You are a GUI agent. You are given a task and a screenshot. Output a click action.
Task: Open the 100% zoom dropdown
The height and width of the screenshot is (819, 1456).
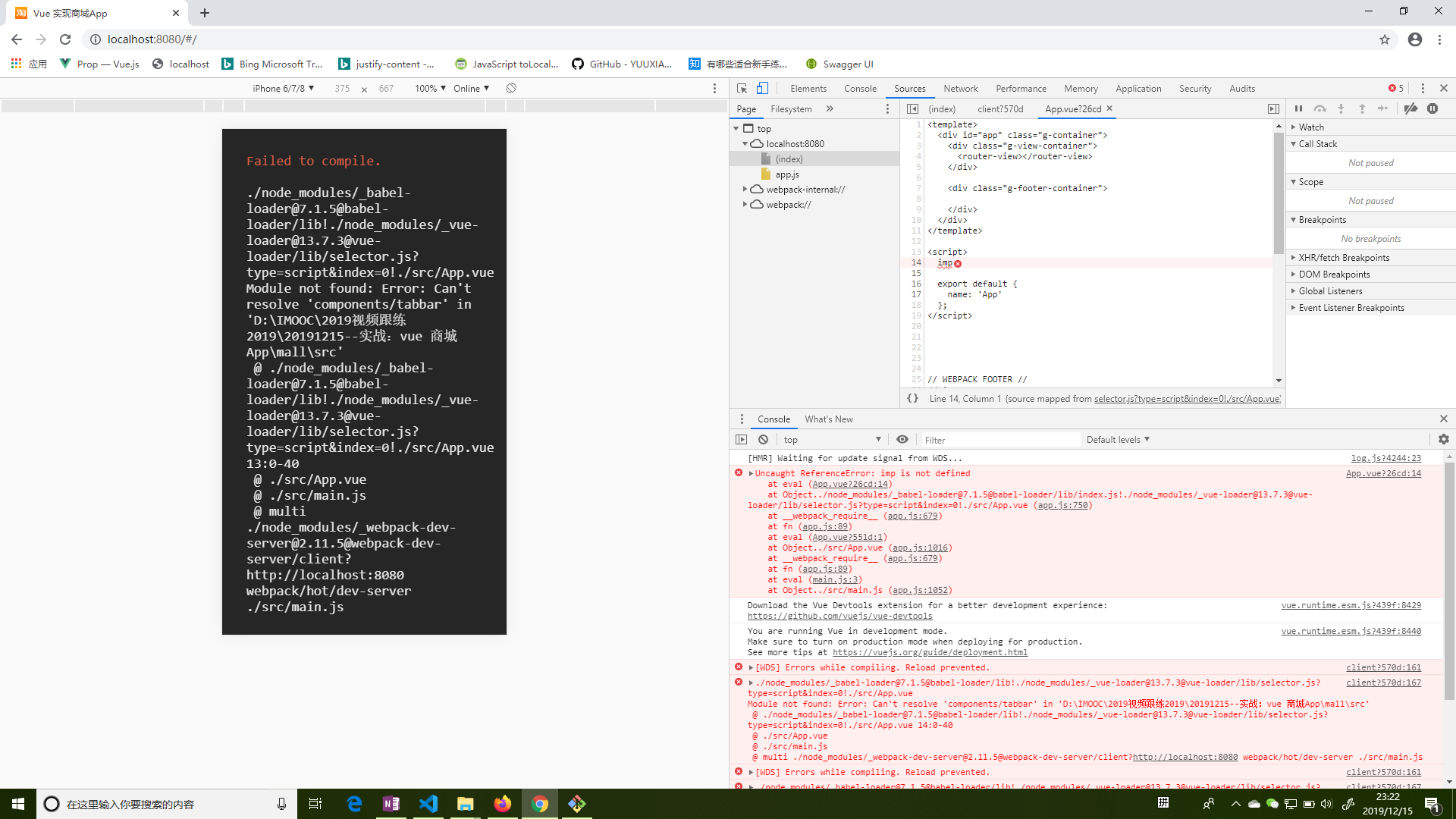tap(430, 88)
